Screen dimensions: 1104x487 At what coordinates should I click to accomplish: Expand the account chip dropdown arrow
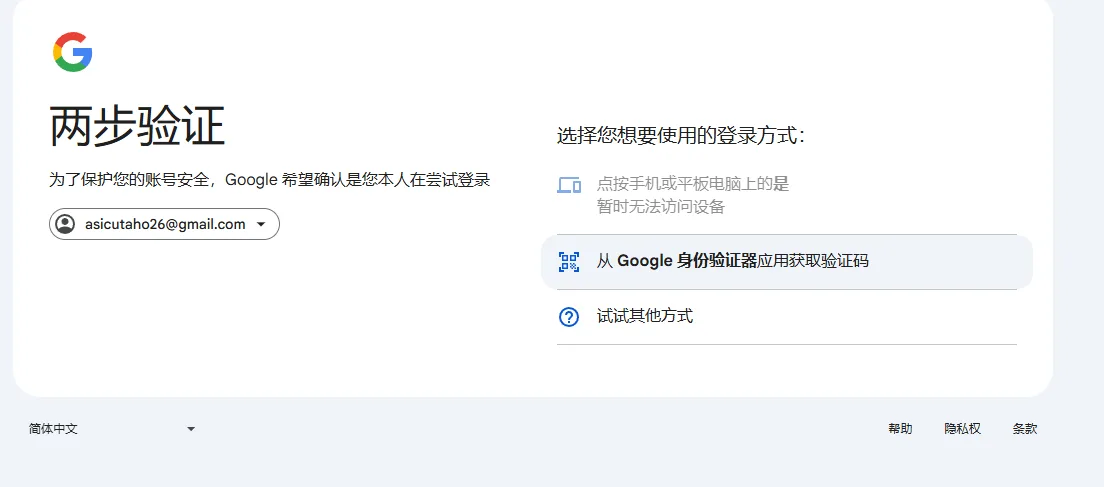(x=261, y=225)
